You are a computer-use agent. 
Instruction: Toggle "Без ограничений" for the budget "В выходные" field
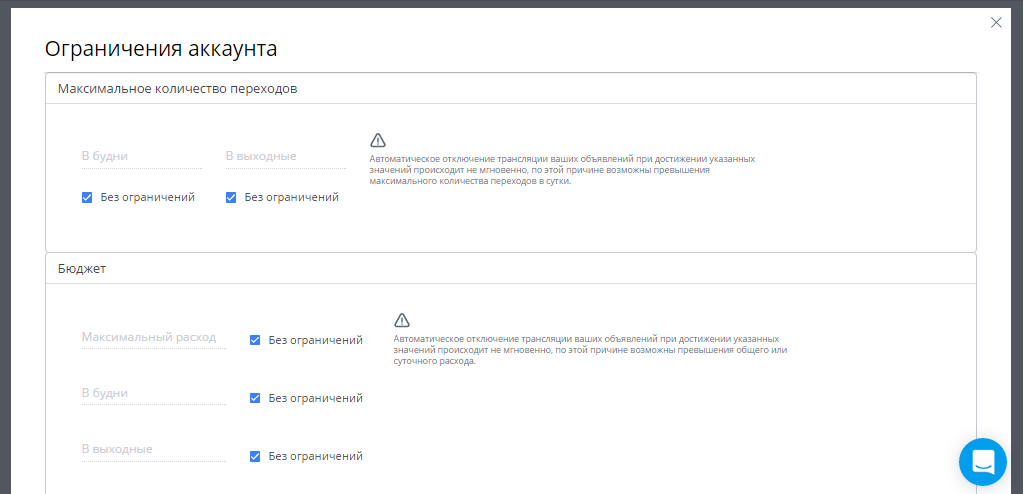click(255, 456)
